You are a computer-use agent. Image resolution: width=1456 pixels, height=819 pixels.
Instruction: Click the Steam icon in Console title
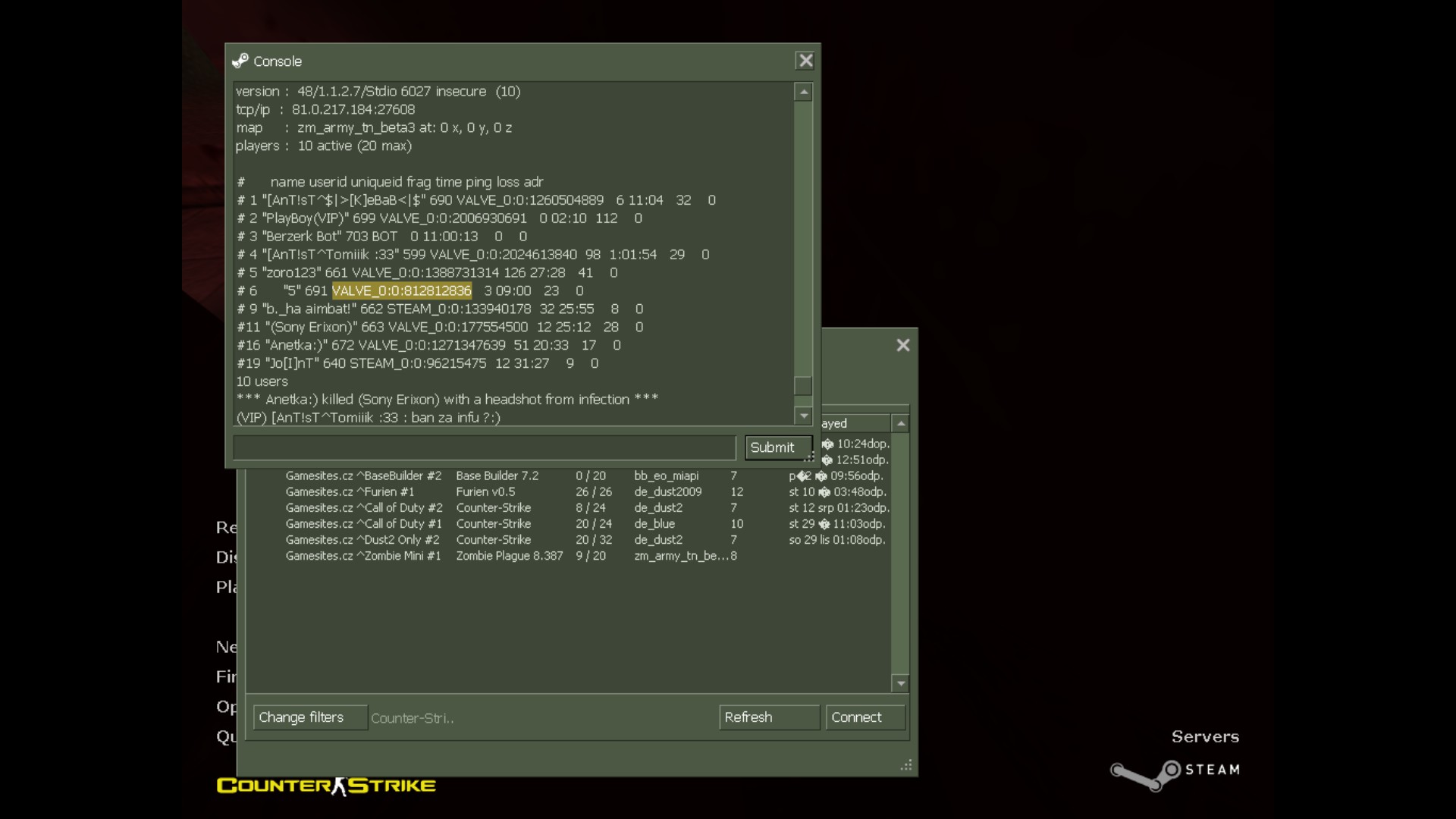[x=240, y=61]
